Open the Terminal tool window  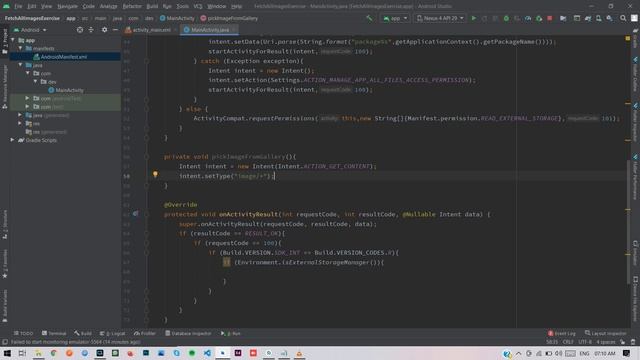coord(54,333)
